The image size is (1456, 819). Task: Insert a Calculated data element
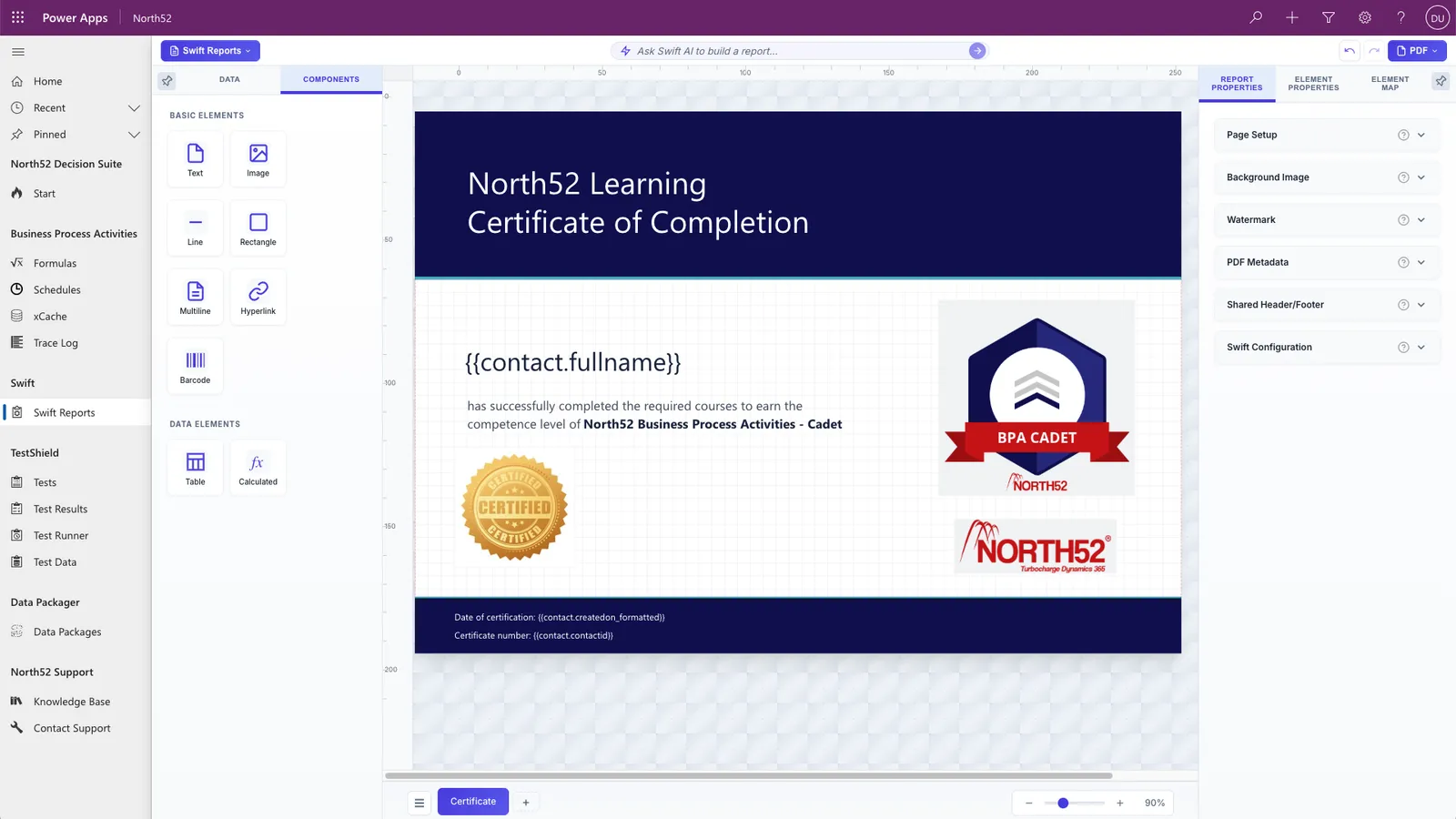(x=258, y=468)
